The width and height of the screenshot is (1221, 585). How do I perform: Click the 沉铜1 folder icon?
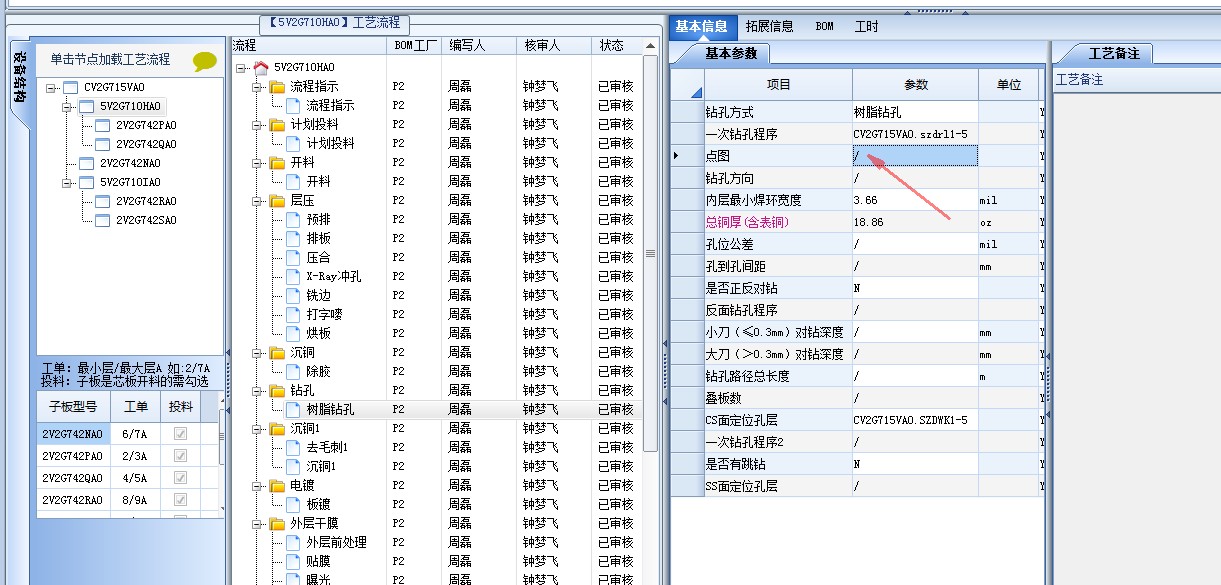pyautogui.click(x=277, y=428)
